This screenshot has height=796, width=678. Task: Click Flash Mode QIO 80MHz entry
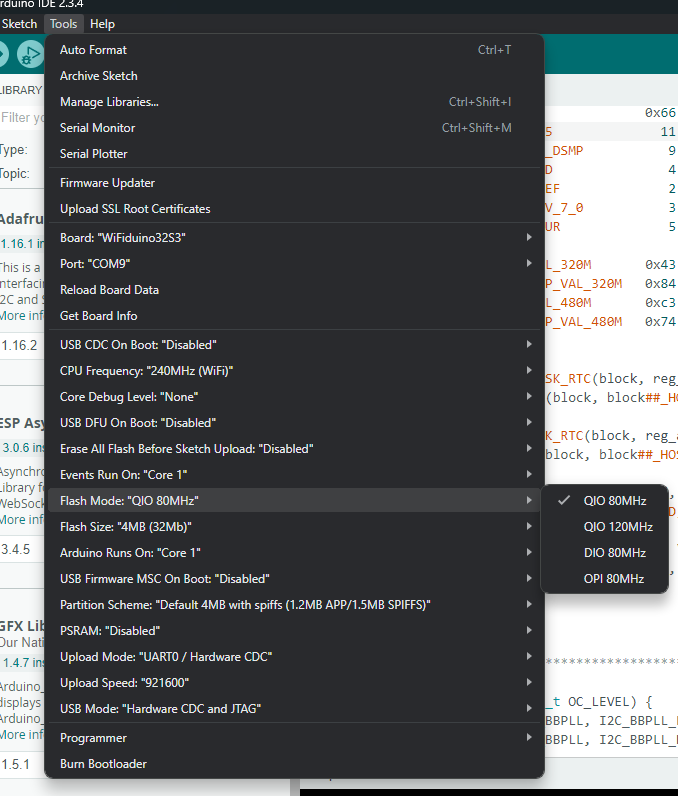[294, 501]
